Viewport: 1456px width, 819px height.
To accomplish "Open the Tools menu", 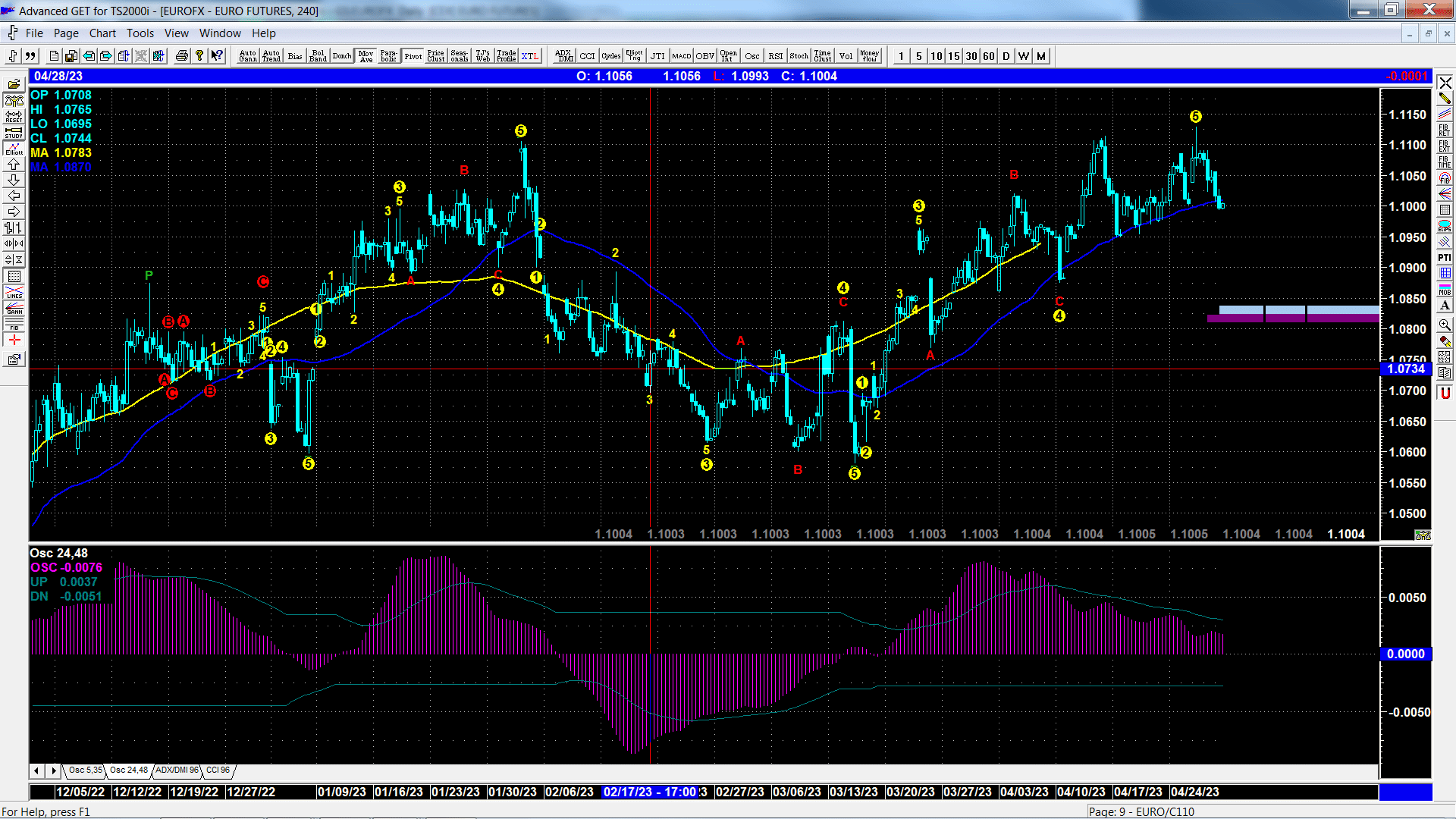I will coord(140,33).
